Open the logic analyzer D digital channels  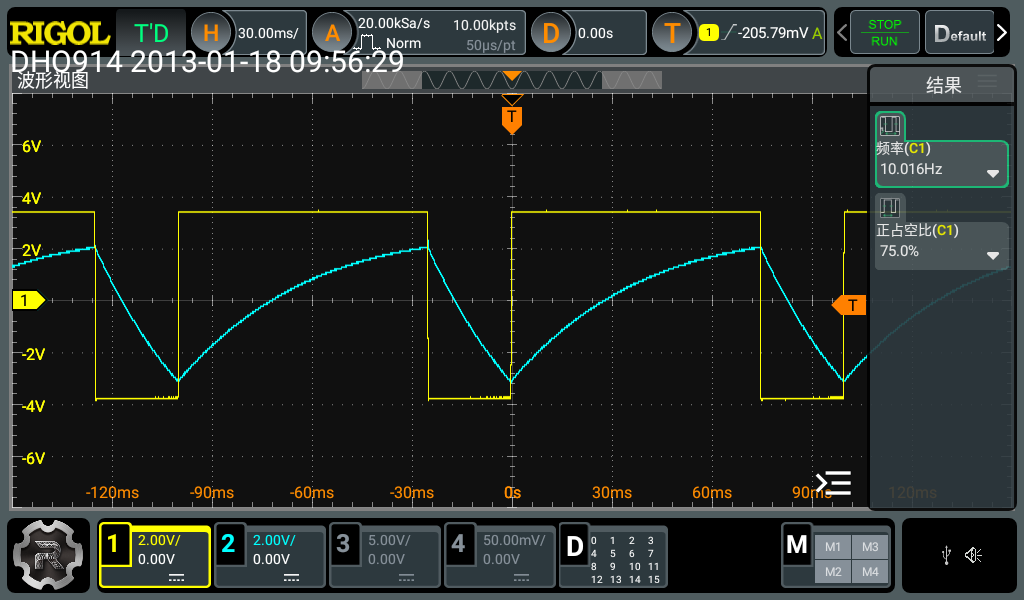click(x=612, y=556)
